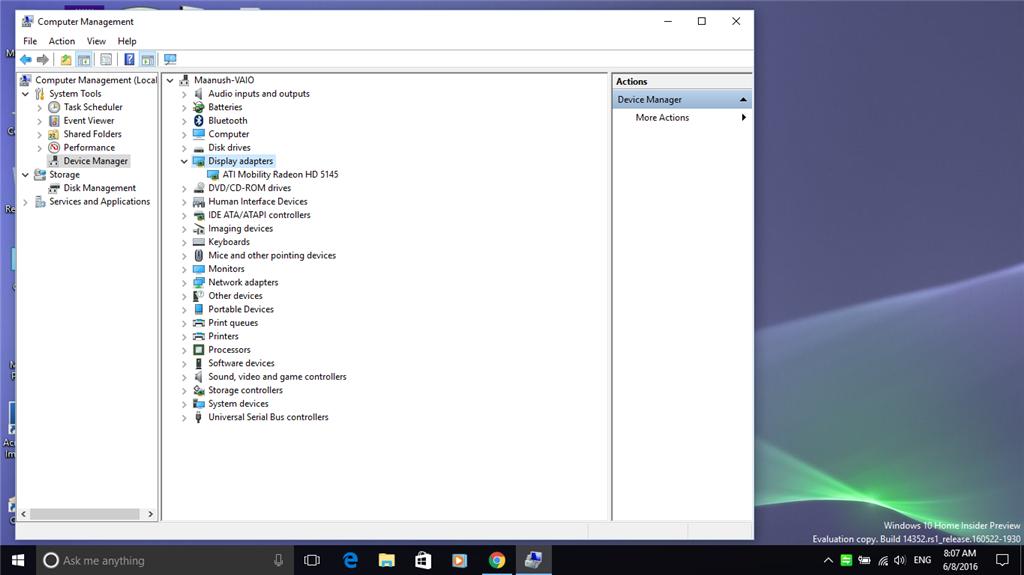Screen dimensions: 1024x575
Task: Open the Help menu
Action: pyautogui.click(x=127, y=41)
